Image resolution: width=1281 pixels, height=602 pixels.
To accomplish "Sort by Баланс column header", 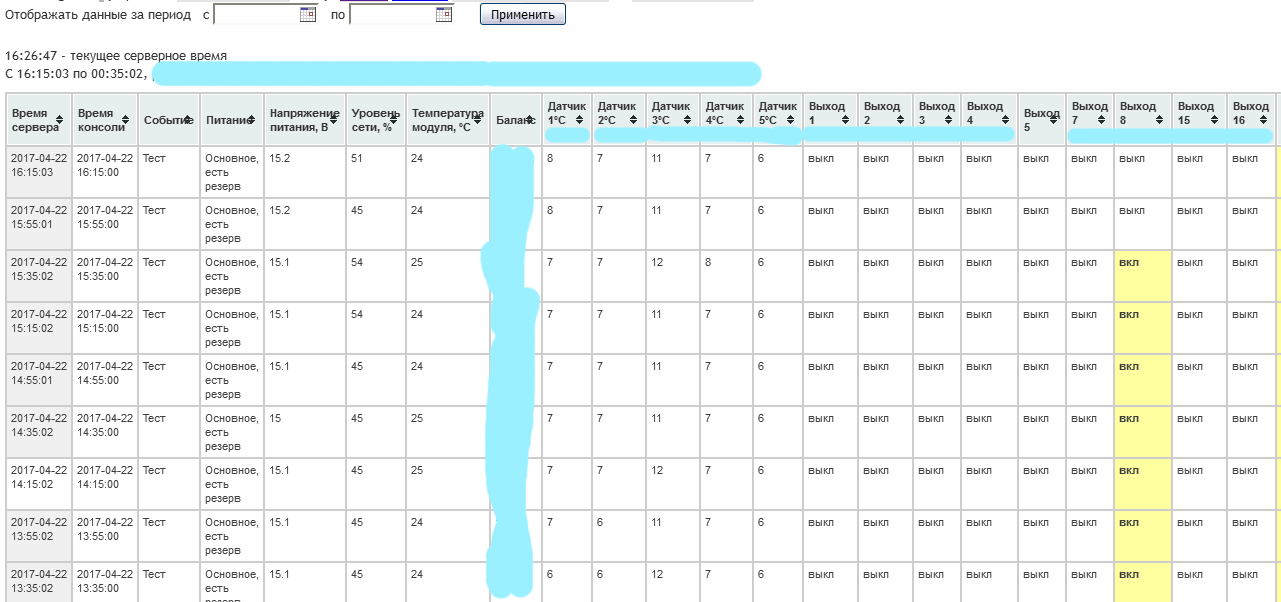I will 515,120.
